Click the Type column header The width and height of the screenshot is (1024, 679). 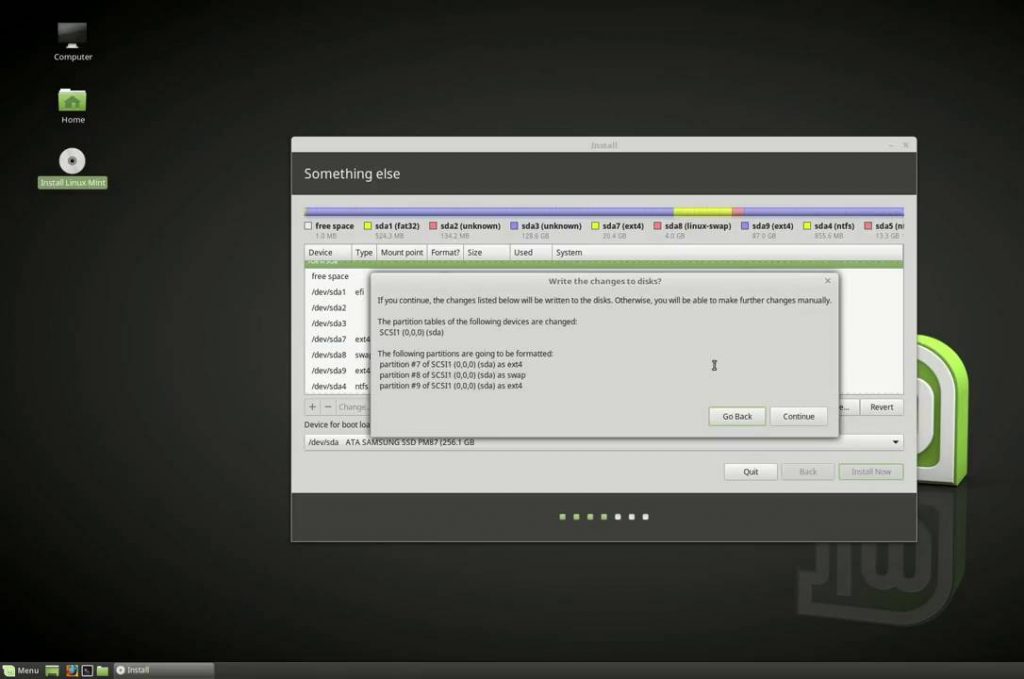364,253
